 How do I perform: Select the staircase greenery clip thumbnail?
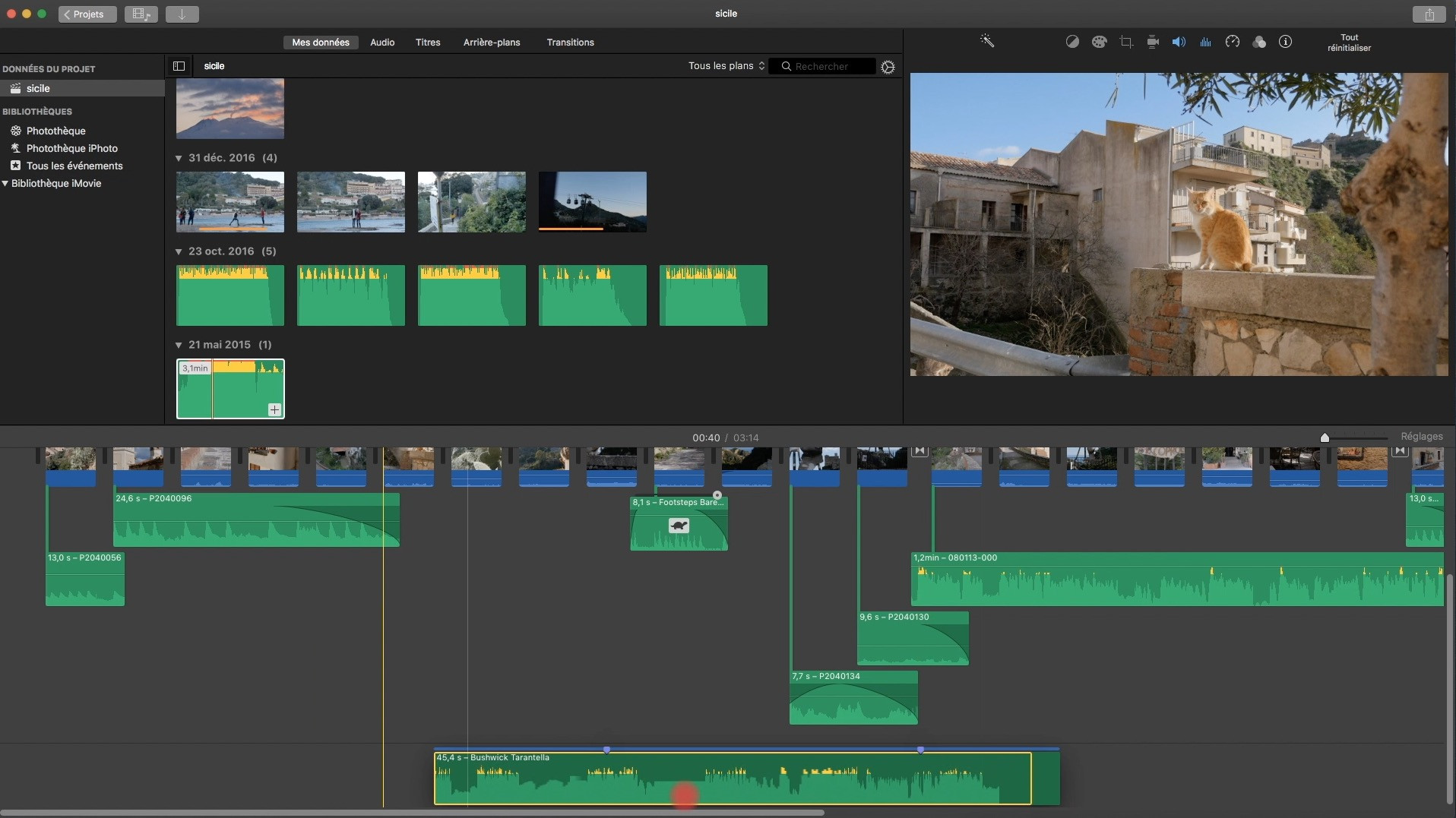coord(472,201)
